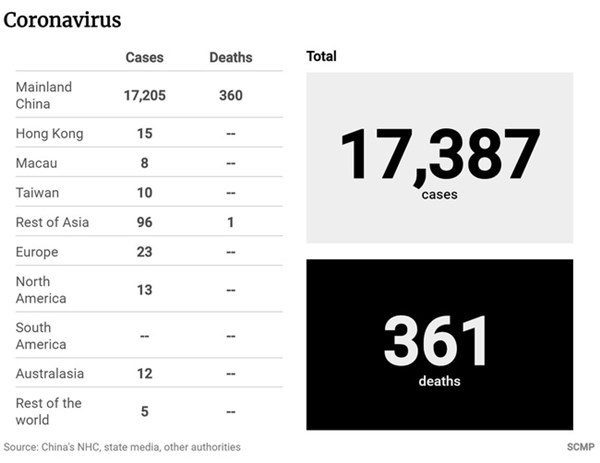Click the Australasia row label
The height and width of the screenshot is (463, 600).
coord(50,374)
